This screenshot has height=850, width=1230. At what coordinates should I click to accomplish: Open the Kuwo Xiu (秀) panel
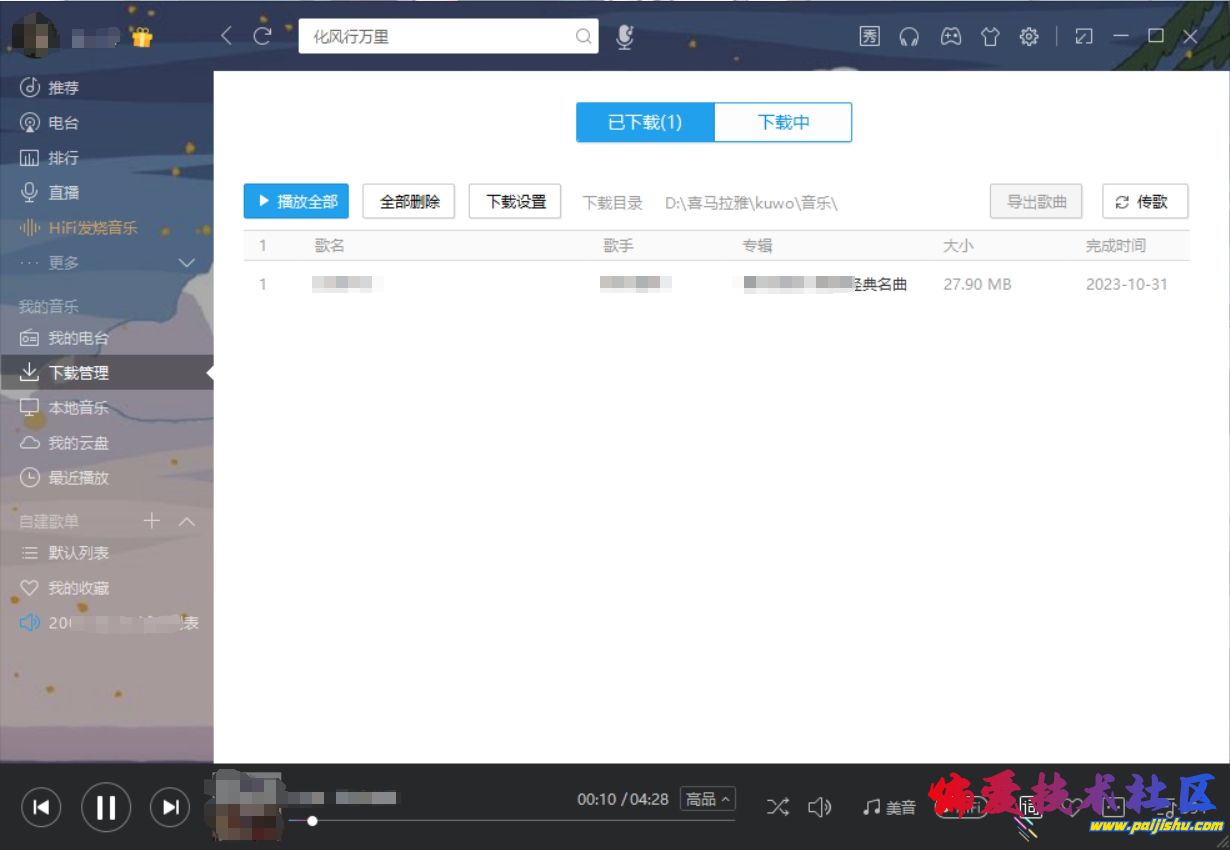coord(870,36)
